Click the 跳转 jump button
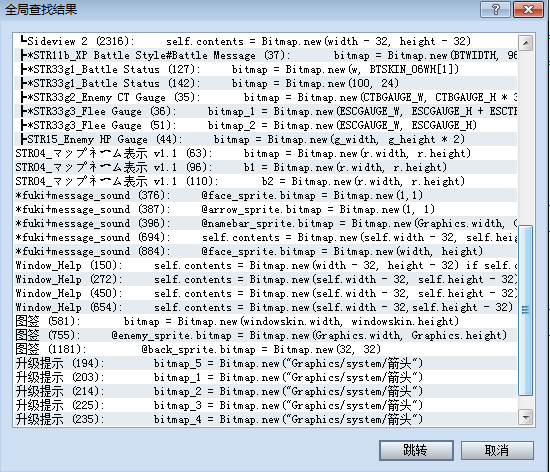The width and height of the screenshot is (550, 472). 416,450
